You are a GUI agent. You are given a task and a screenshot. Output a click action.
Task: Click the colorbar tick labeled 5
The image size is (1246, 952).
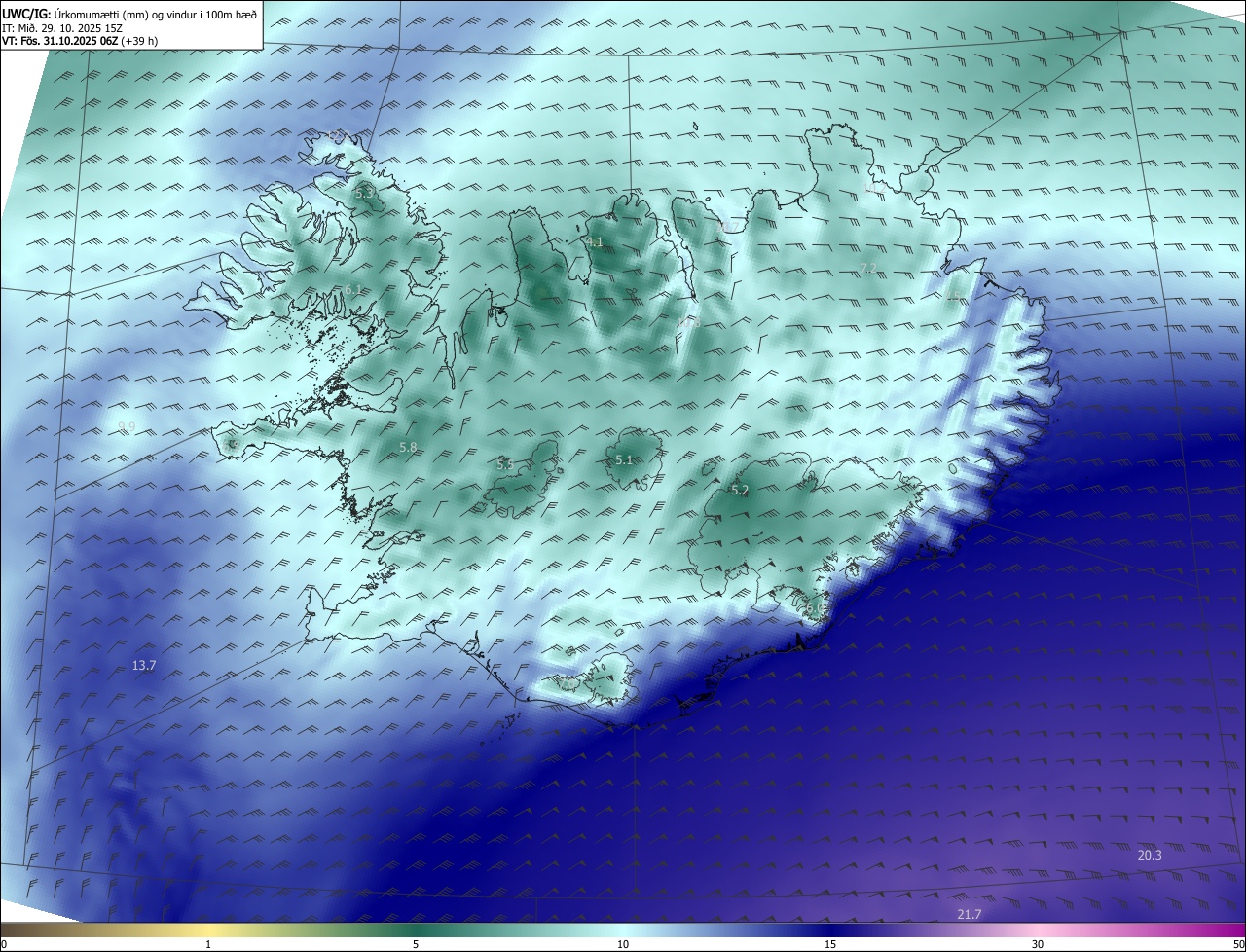pyautogui.click(x=416, y=944)
